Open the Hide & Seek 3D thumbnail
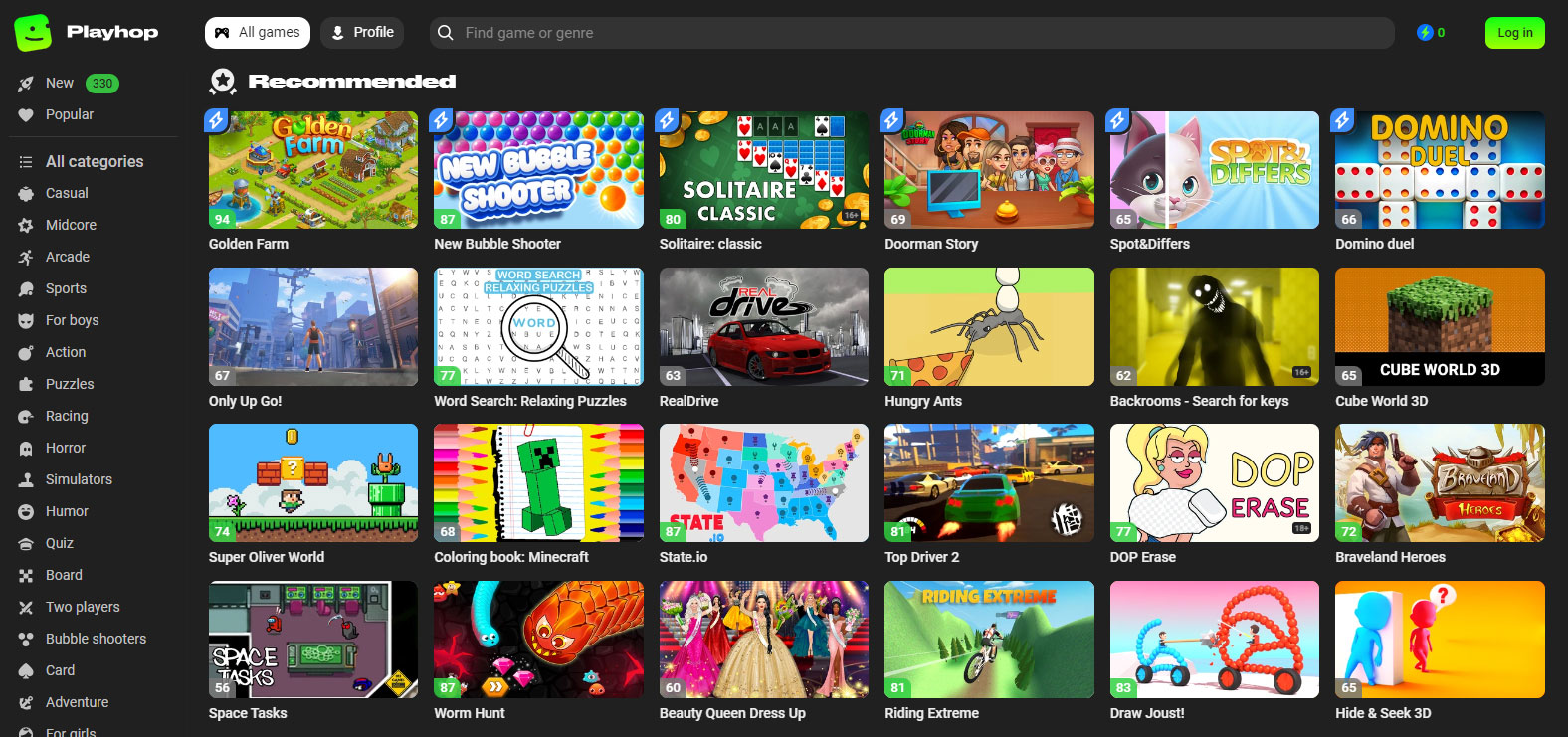1568x737 pixels. (x=1440, y=640)
